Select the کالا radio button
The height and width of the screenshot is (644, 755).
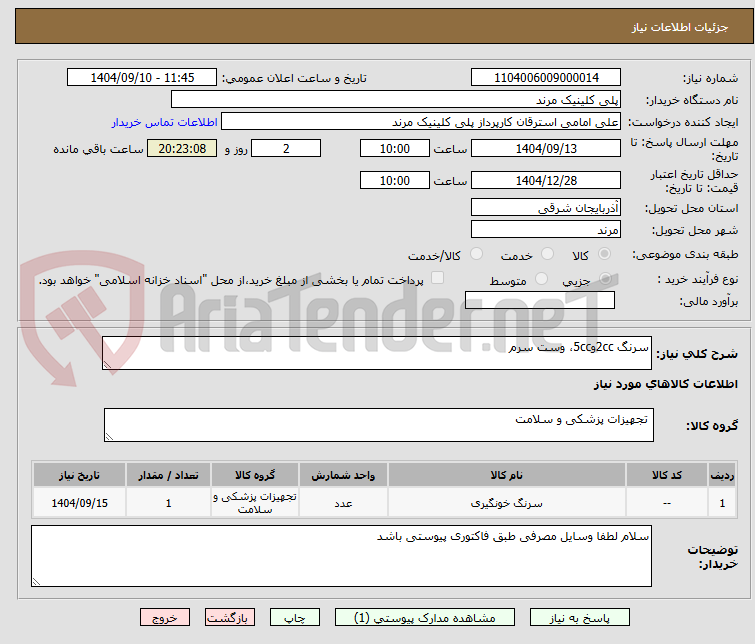click(604, 254)
